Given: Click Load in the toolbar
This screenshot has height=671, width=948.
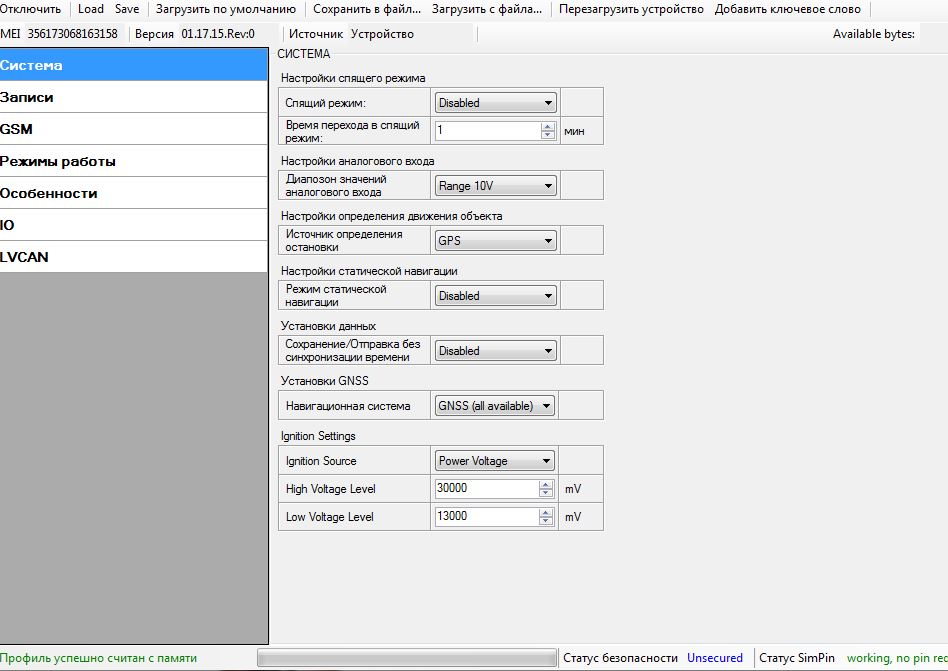Looking at the screenshot, I should 91,9.
